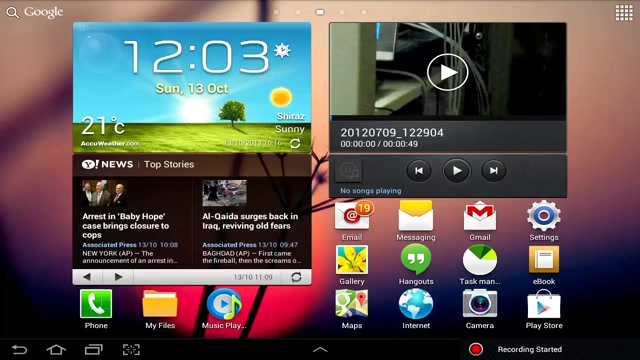
Task: Open the eBook app
Action: [544, 265]
